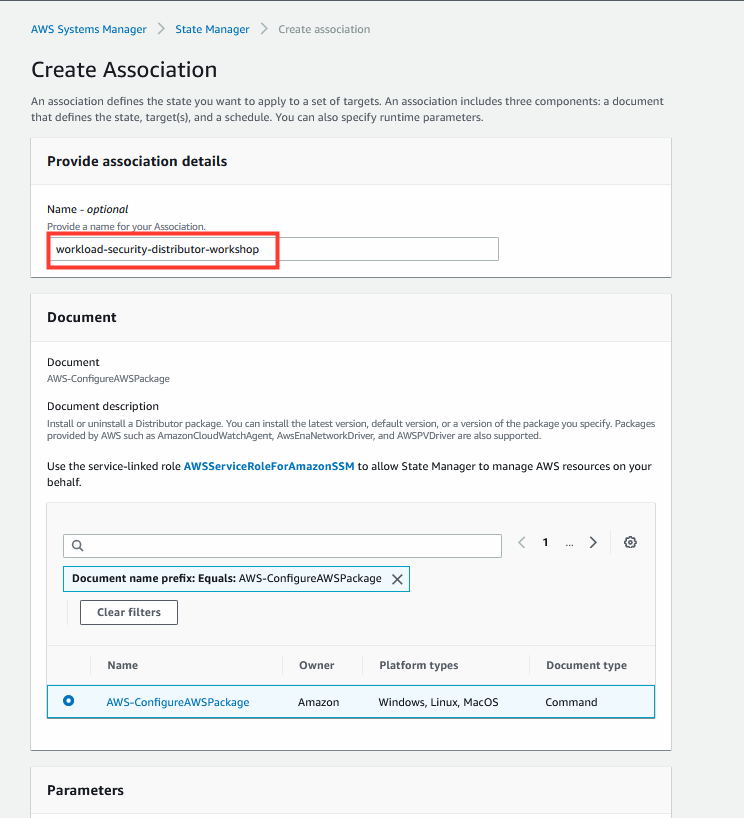Viewport: 744px width, 818px height.
Task: Open AWS-ConfigureAWSPackage document link
Action: coord(178,702)
